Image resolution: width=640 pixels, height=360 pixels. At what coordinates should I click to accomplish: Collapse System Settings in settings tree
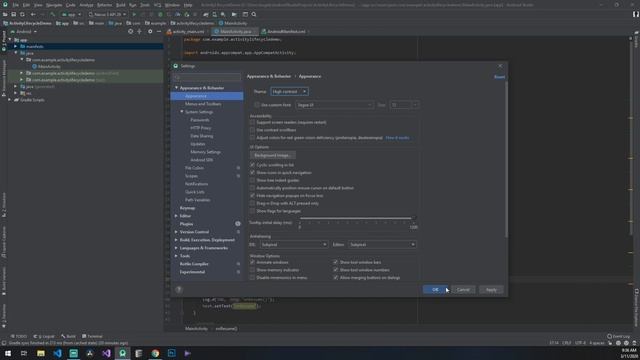(182, 112)
